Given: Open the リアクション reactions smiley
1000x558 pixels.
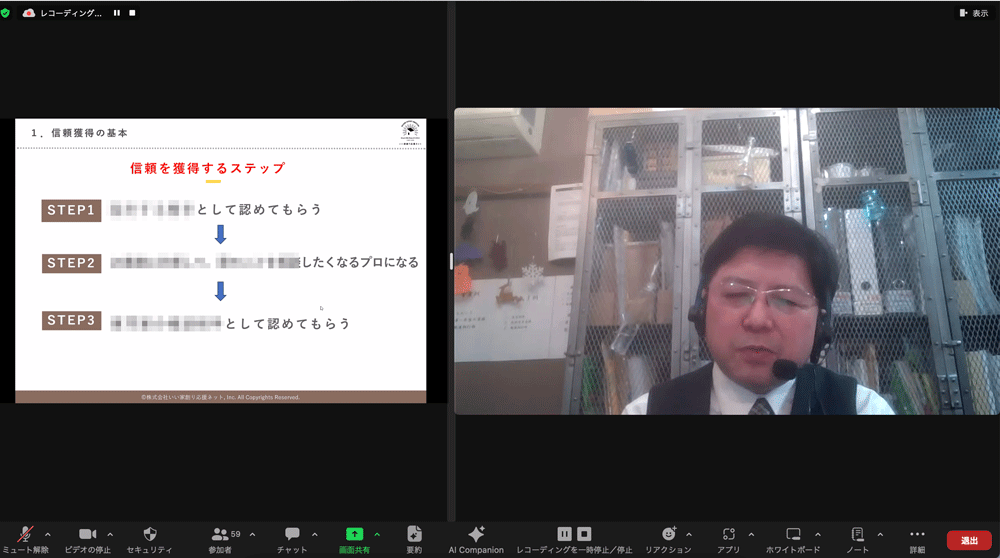Looking at the screenshot, I should (669, 535).
